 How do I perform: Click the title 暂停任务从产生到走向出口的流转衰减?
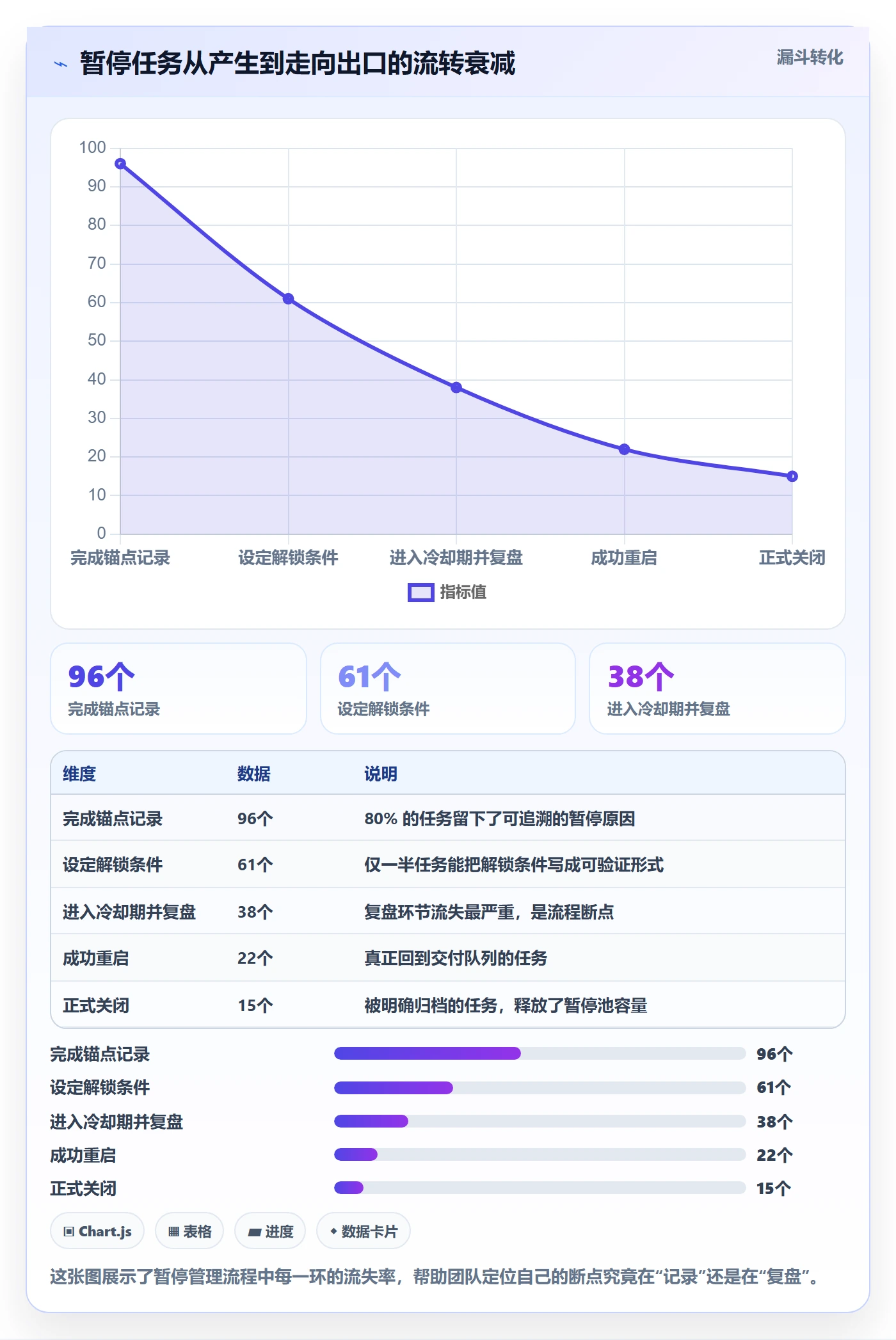[x=298, y=63]
